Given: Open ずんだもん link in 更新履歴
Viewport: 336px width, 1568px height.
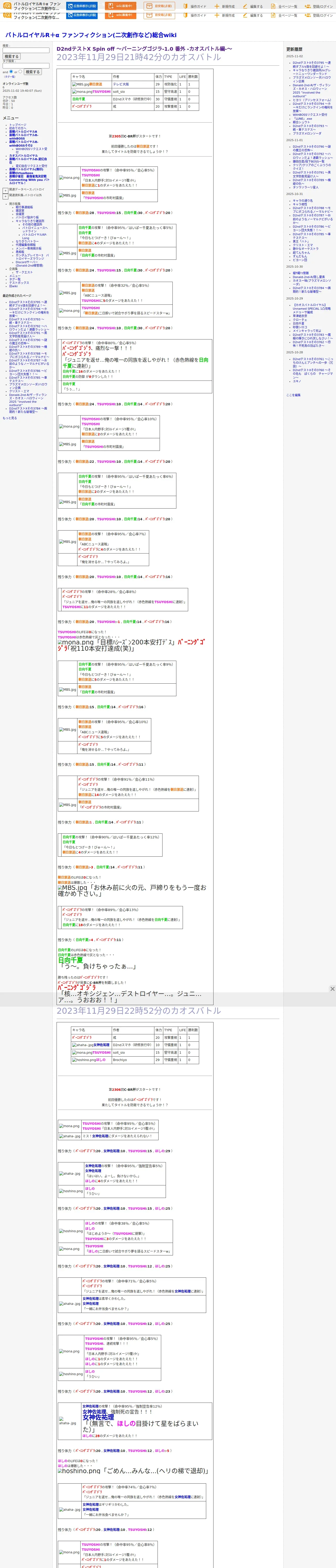Looking at the screenshot, I should coord(300,256).
